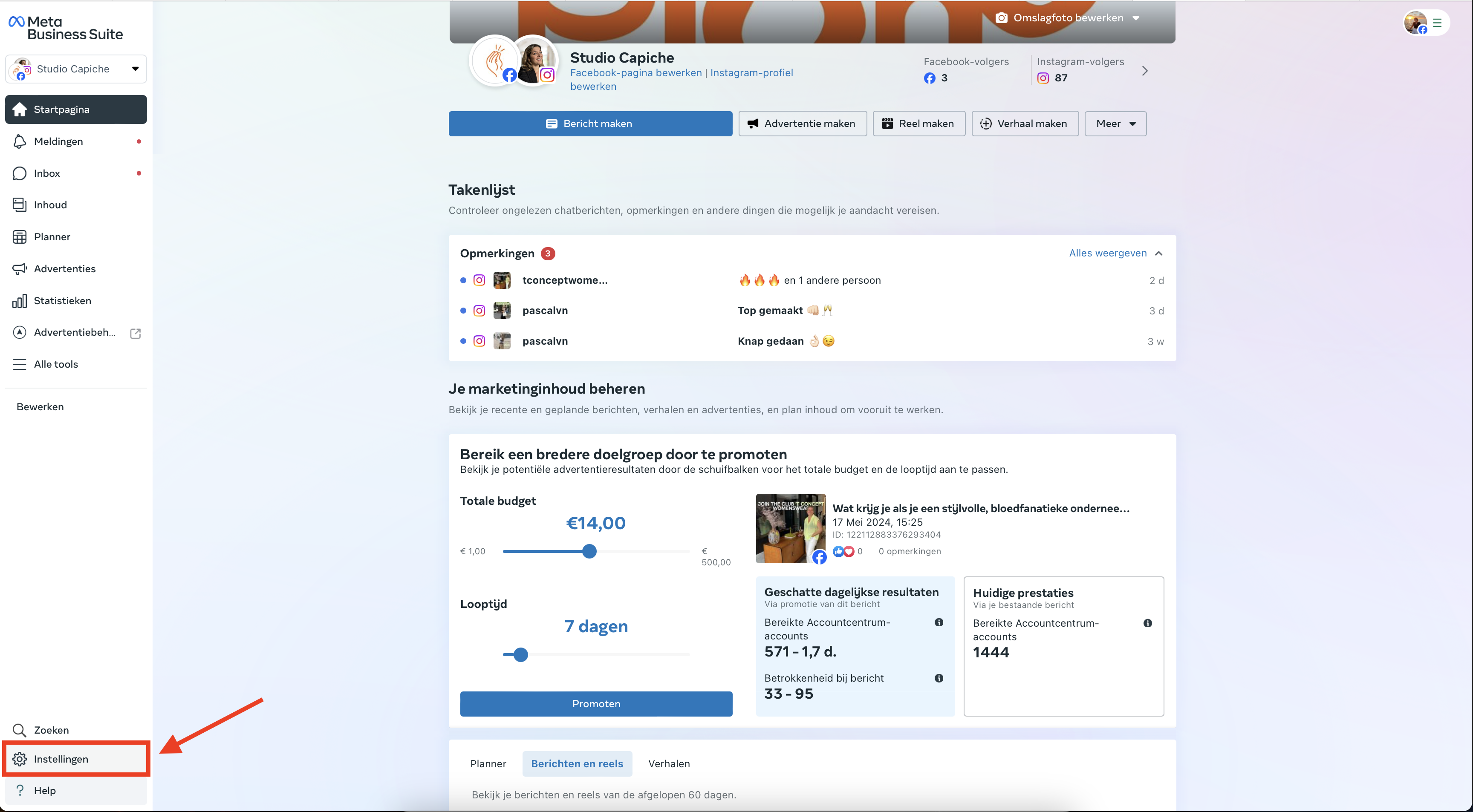Open the Startpagina home icon
This screenshot has height=812, width=1473.
pos(20,109)
